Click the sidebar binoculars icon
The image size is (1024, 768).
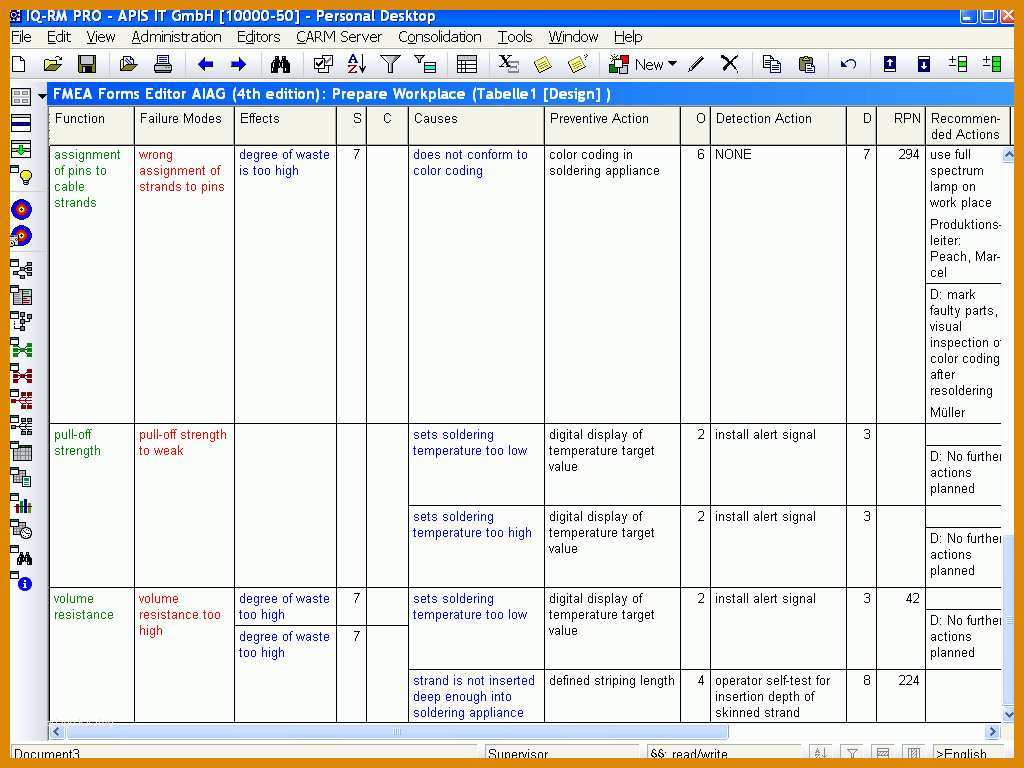point(22,557)
